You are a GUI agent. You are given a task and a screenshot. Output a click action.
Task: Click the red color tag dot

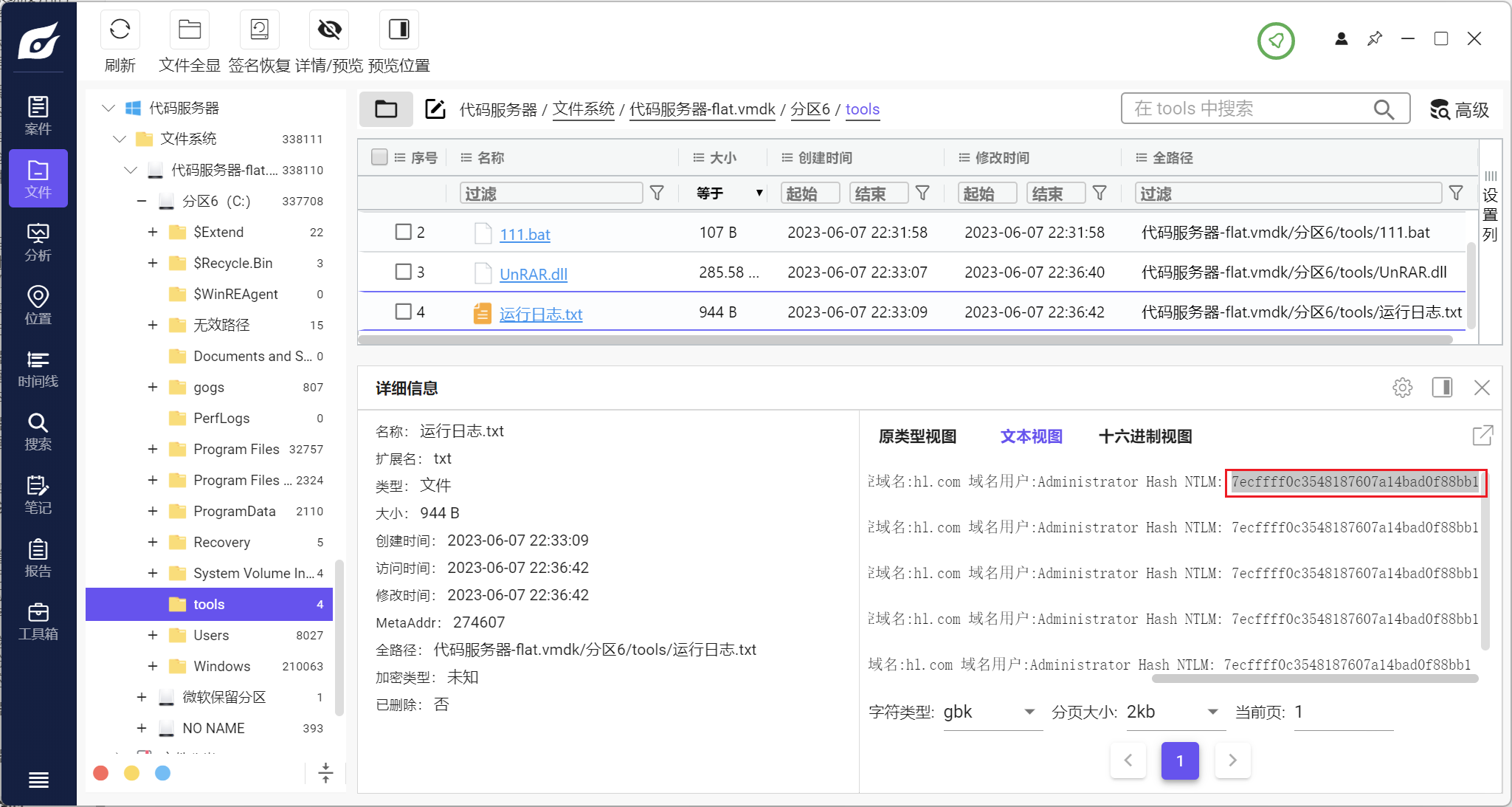101,772
